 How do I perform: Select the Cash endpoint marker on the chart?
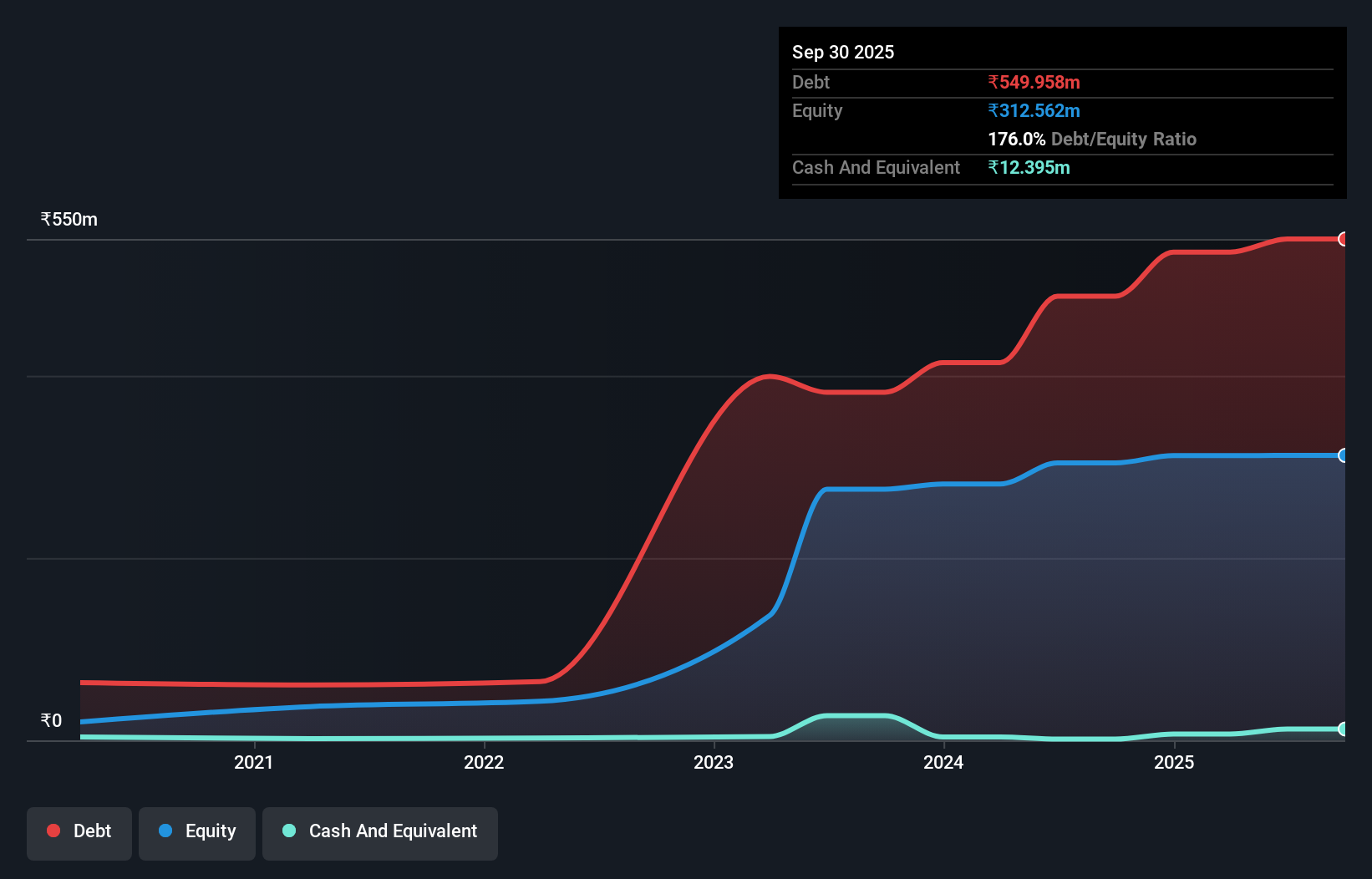click(1344, 728)
